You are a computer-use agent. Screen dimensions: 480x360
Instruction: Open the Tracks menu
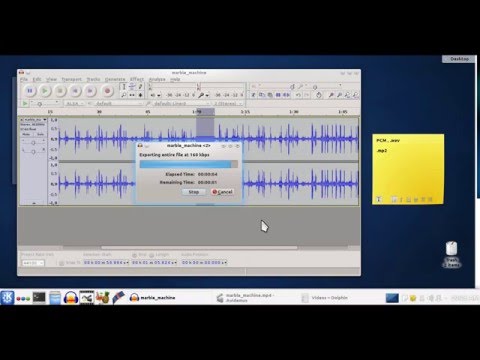(x=93, y=79)
